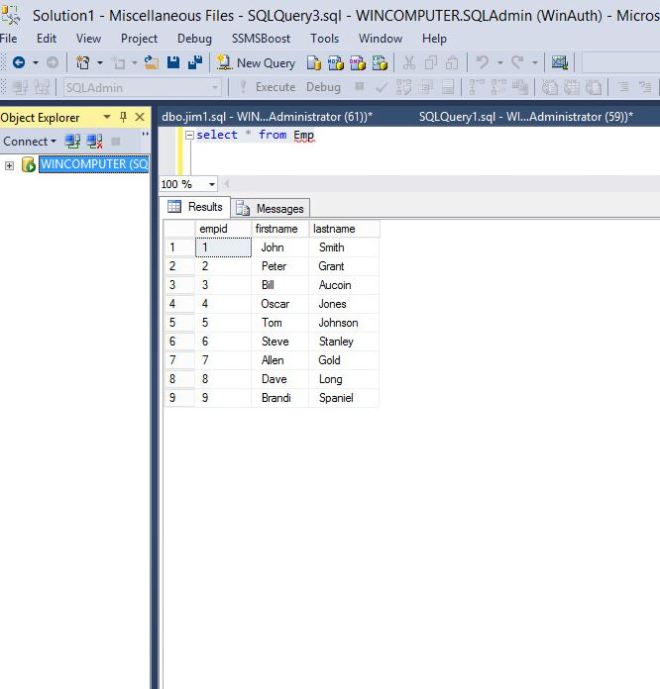This screenshot has width=660, height=689.
Task: Click Disconnect icon in Object Explorer
Action: pyautogui.click(x=94, y=141)
